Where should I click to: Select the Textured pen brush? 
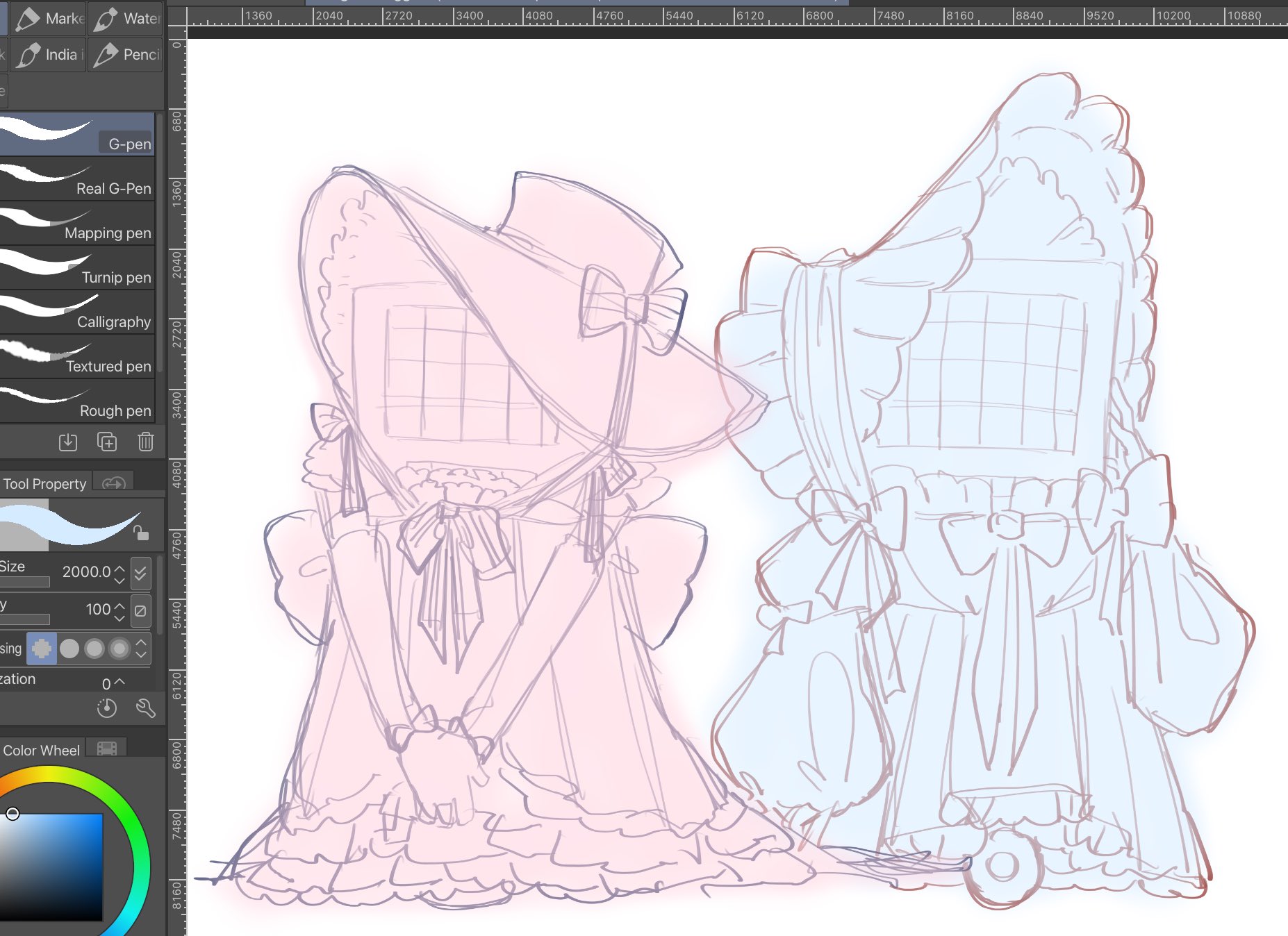[x=76, y=357]
